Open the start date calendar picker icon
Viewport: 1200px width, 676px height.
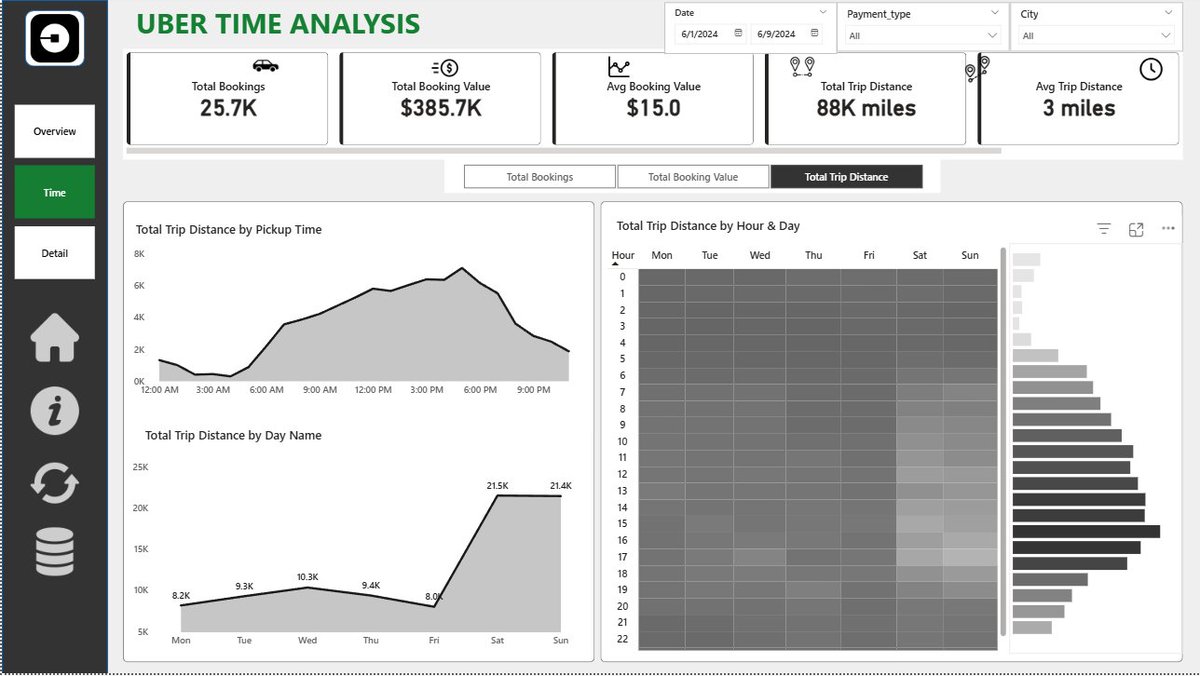tap(738, 33)
